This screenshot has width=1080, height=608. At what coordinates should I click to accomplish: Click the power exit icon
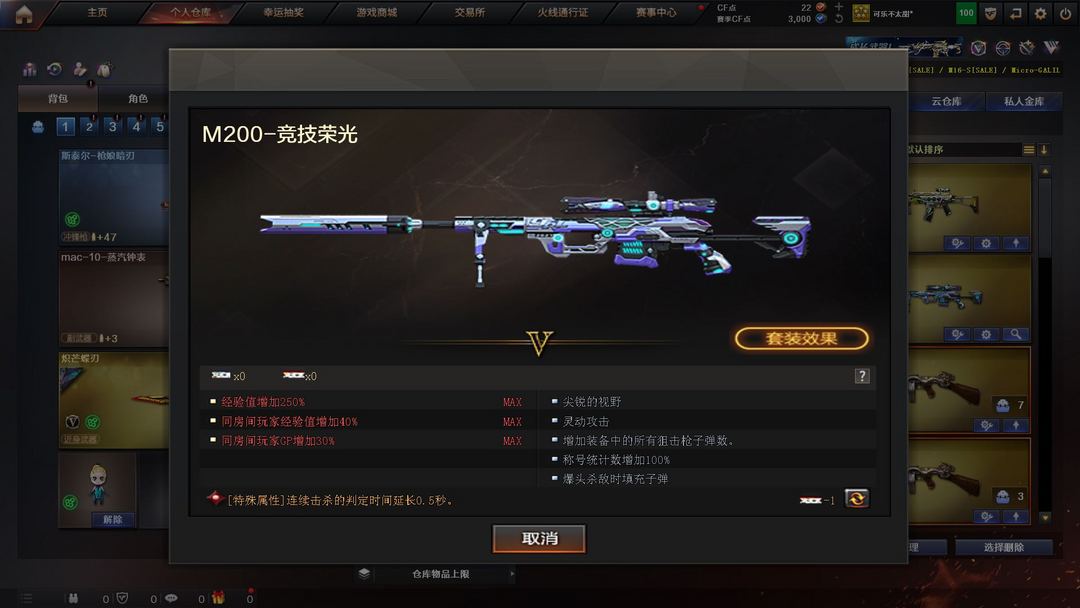[1065, 13]
